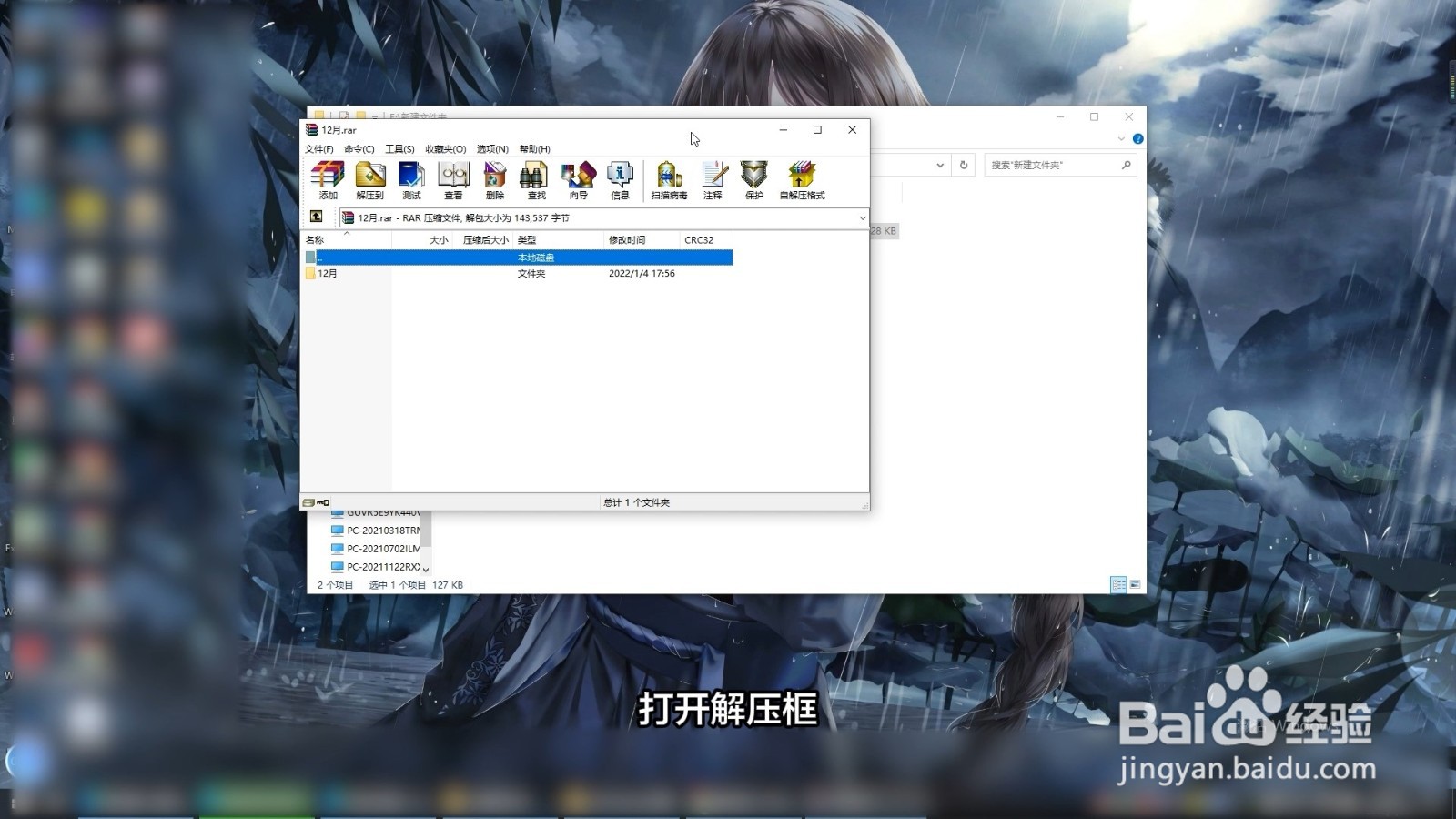Run 扫描病毒 (Virus scan) tool

pos(669,180)
